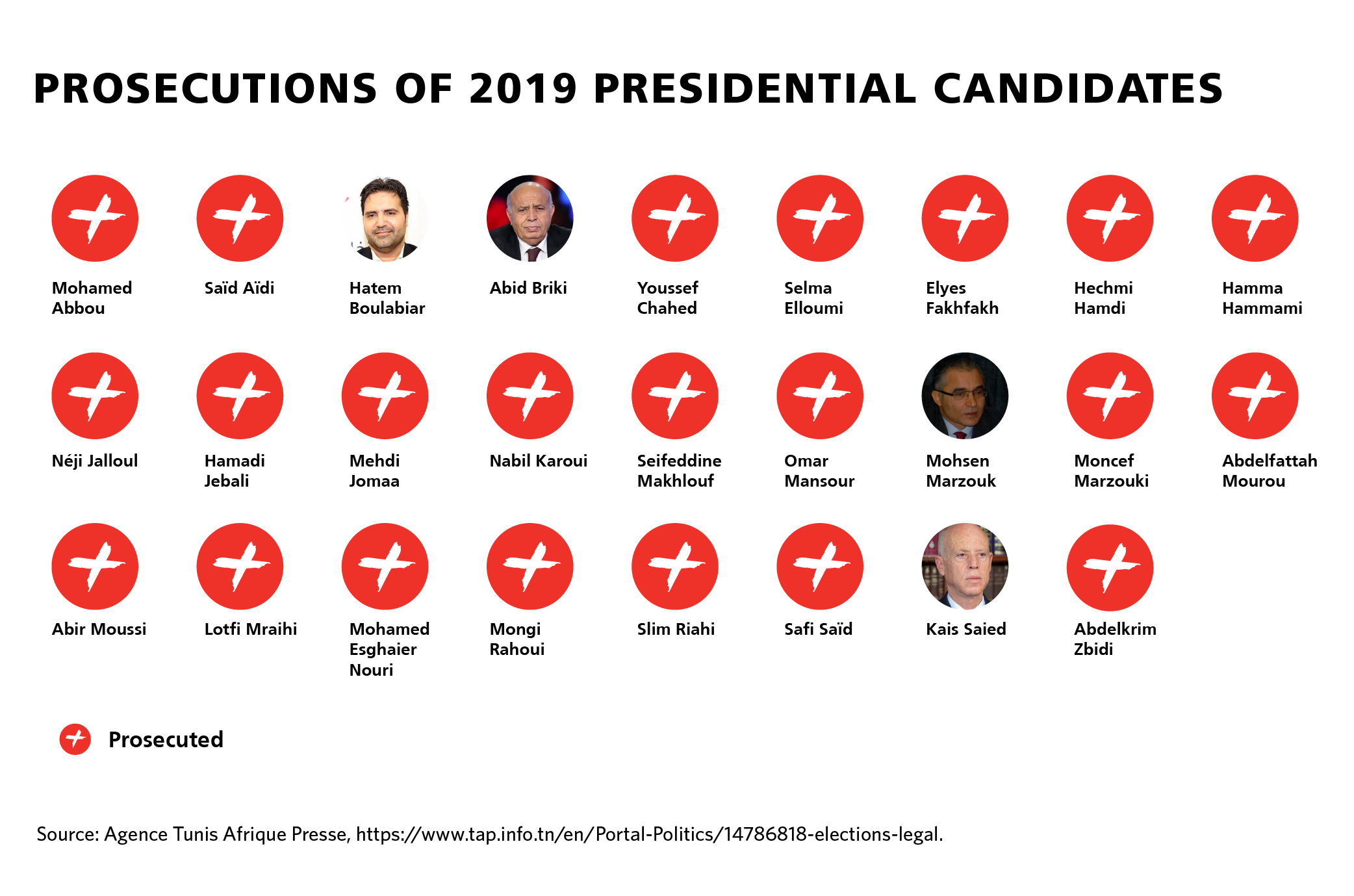Screen dimensions: 1354x896
Task: Click the prosecuted icon above Slim Riahi
Action: click(x=675, y=567)
